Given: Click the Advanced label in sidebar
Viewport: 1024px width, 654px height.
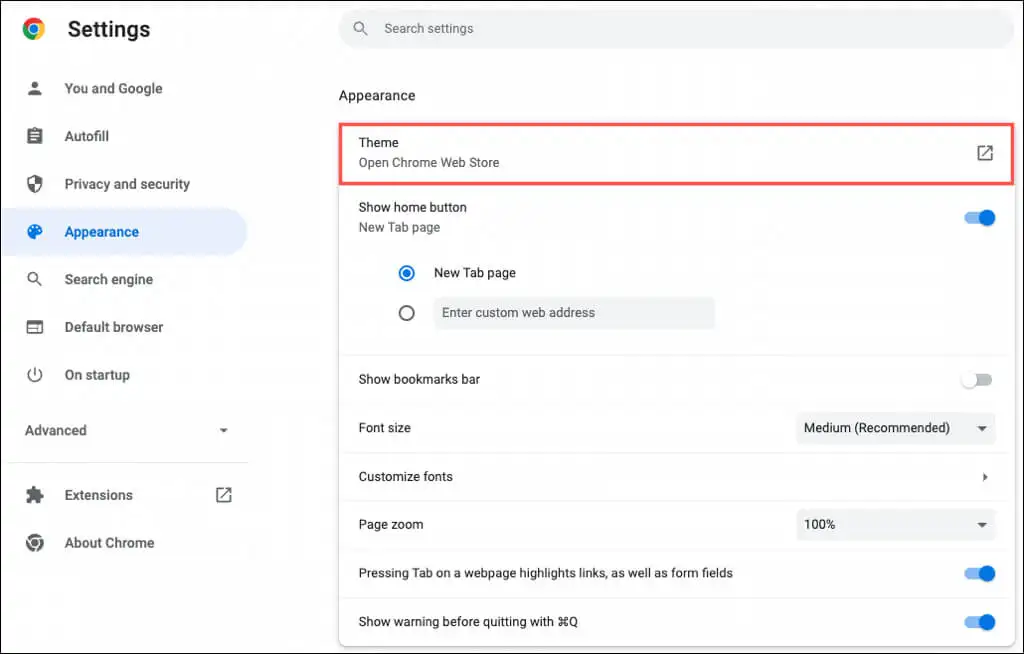Looking at the screenshot, I should pos(56,431).
